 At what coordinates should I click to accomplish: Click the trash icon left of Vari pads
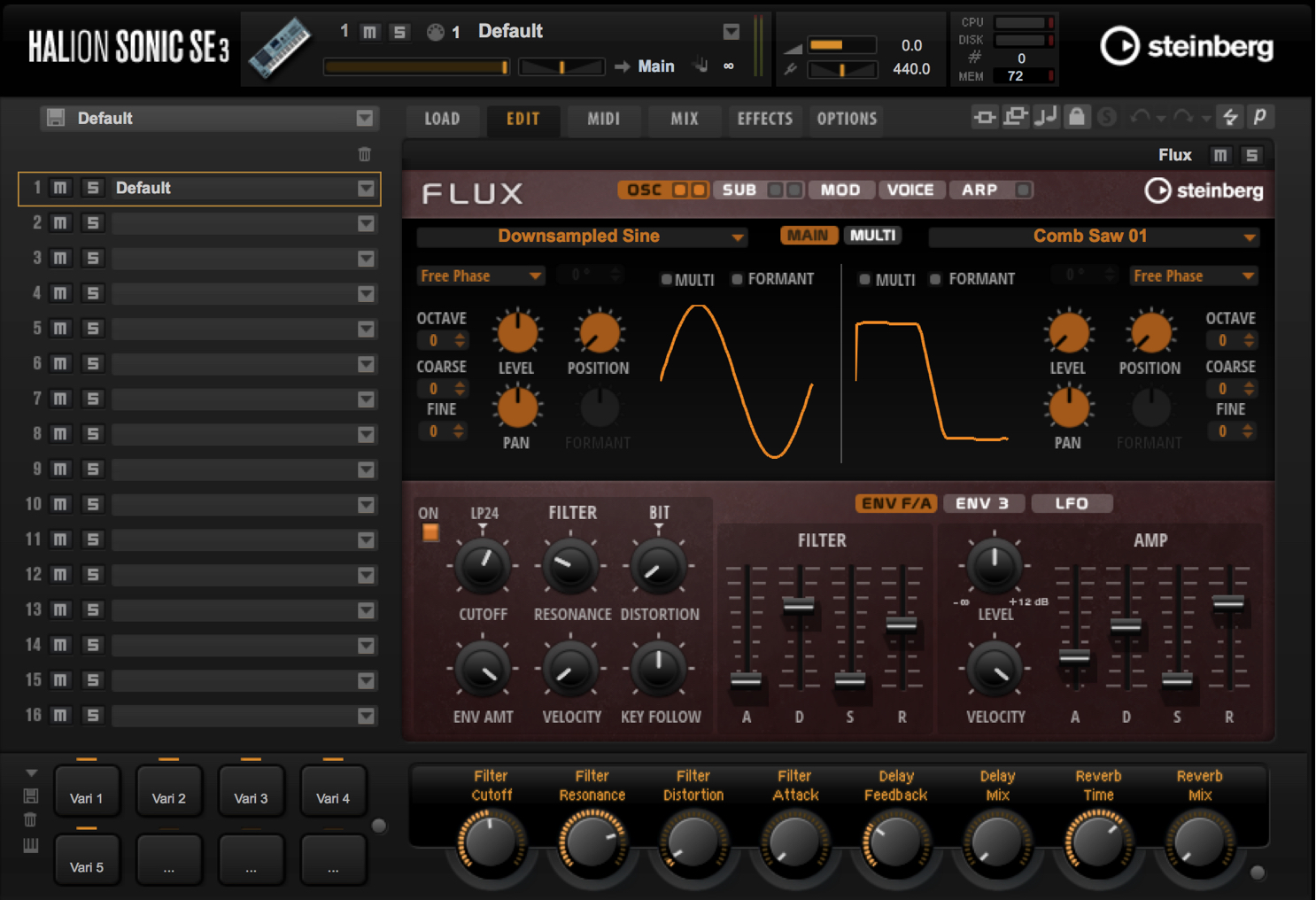(x=31, y=820)
